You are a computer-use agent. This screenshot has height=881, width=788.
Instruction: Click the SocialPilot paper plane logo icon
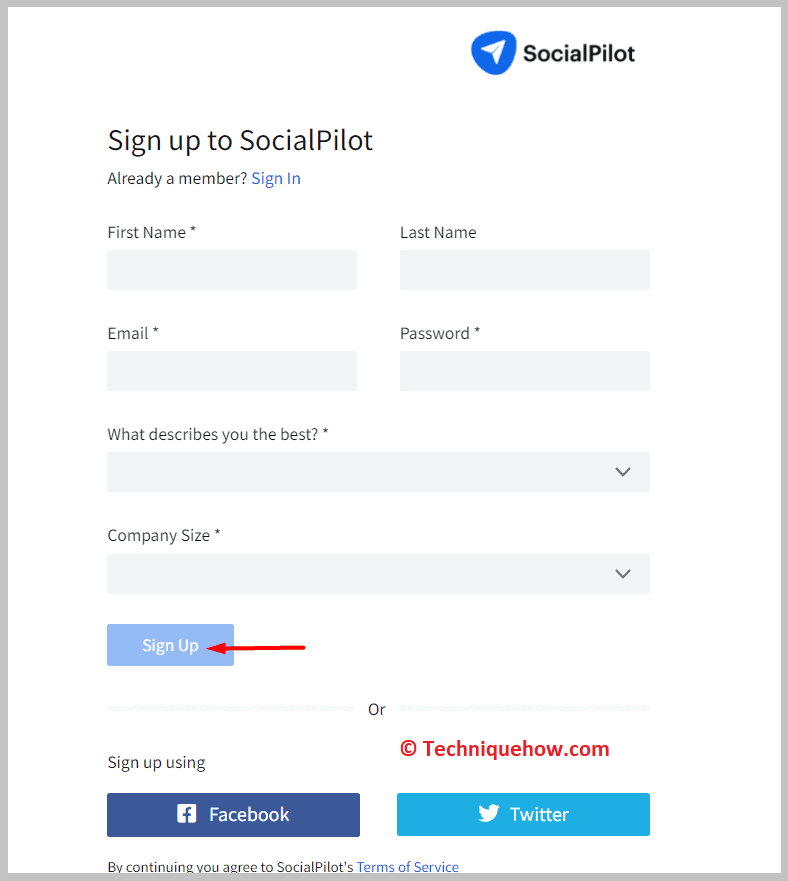(493, 52)
